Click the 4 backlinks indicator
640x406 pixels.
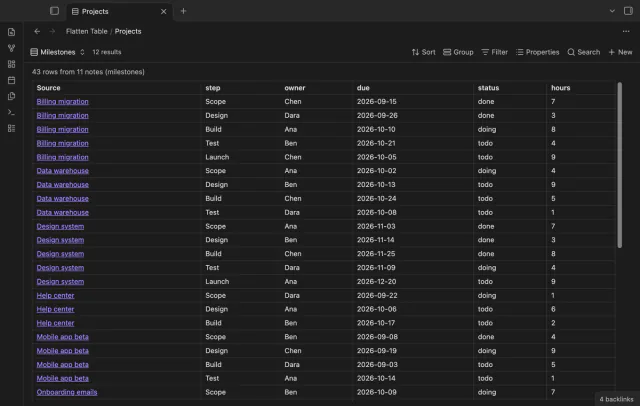[616, 399]
